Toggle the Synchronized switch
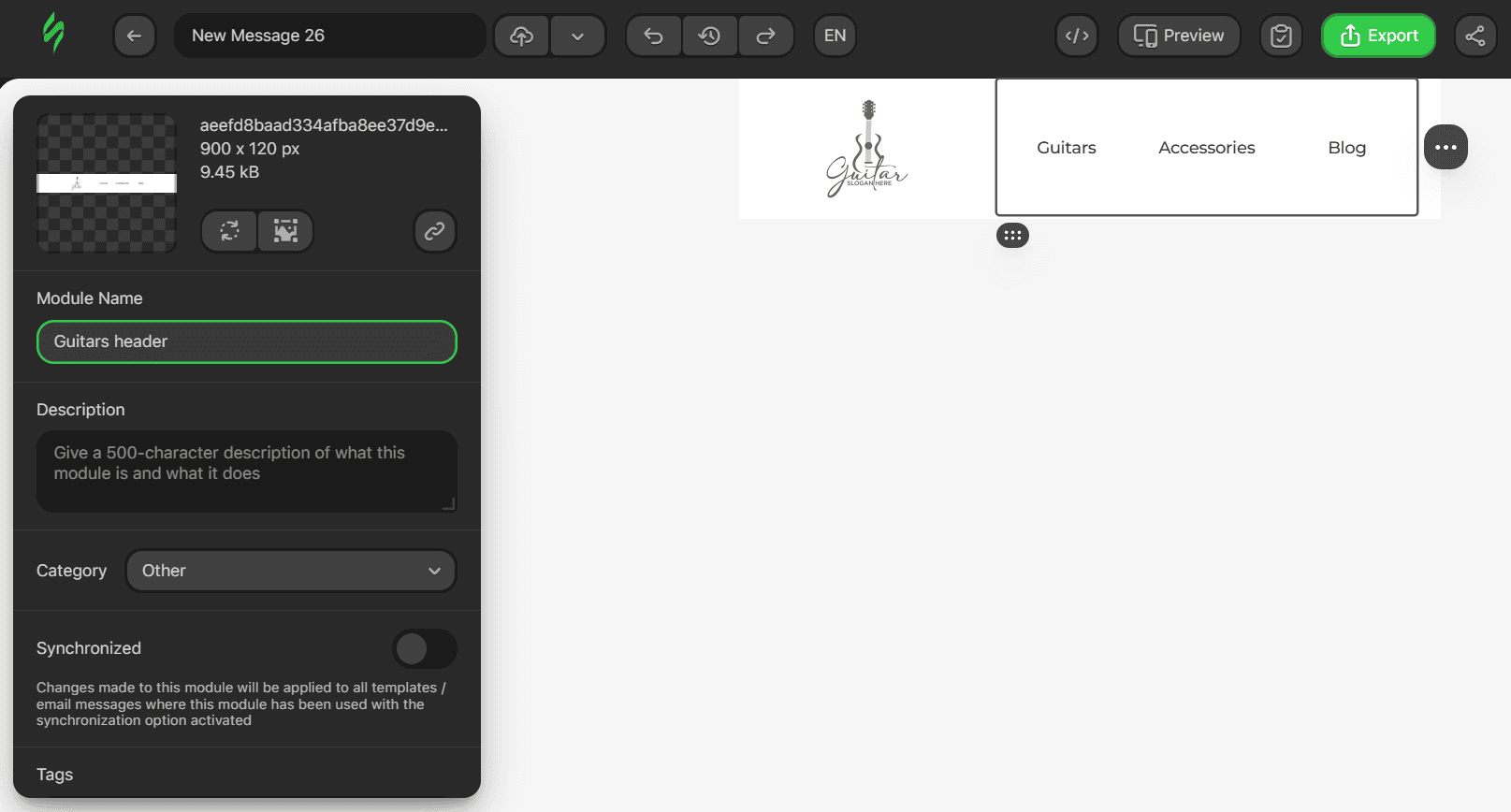1511x812 pixels. [425, 648]
